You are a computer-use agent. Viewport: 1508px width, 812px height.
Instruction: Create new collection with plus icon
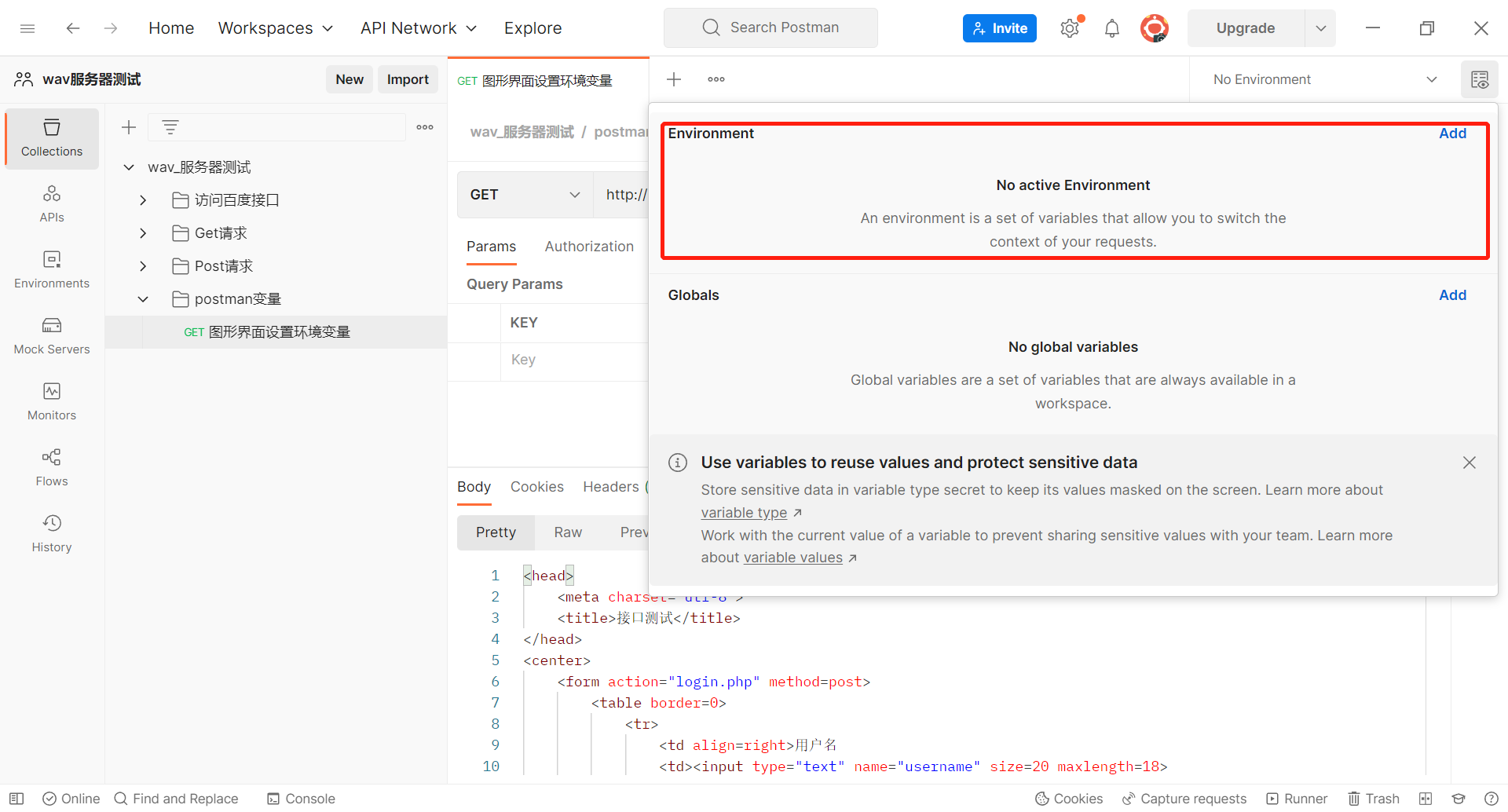pos(129,127)
